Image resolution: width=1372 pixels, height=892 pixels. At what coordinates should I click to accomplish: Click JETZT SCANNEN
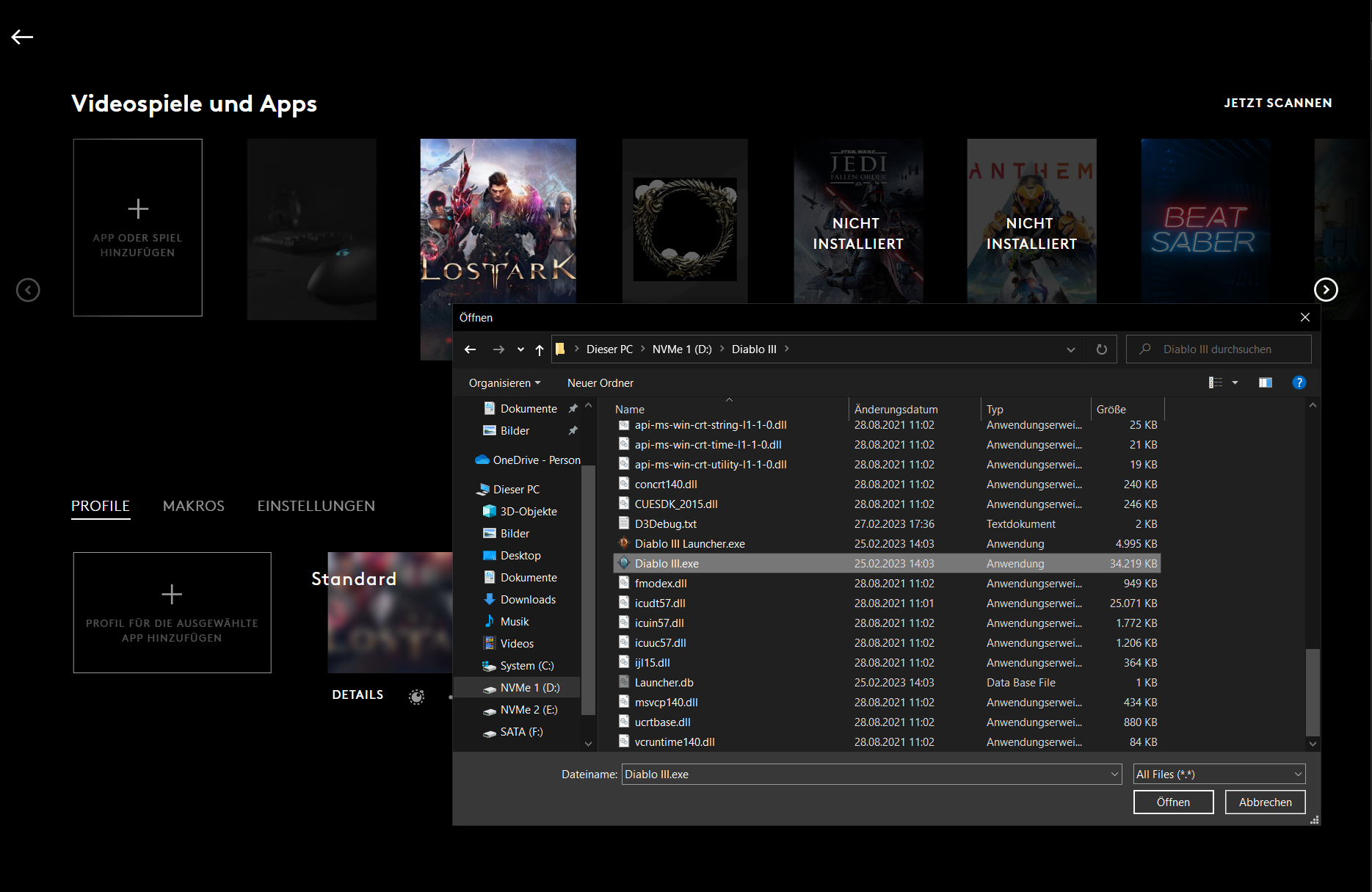[1278, 103]
